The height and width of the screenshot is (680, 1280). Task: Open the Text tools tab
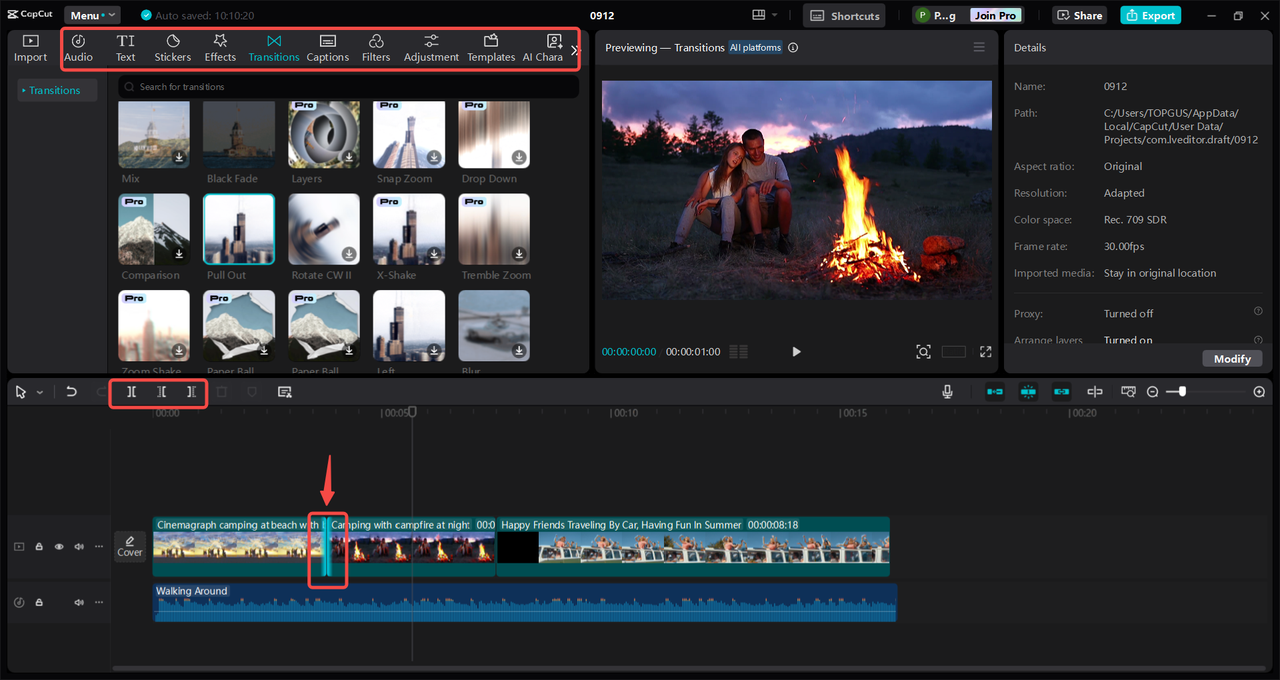[x=125, y=48]
